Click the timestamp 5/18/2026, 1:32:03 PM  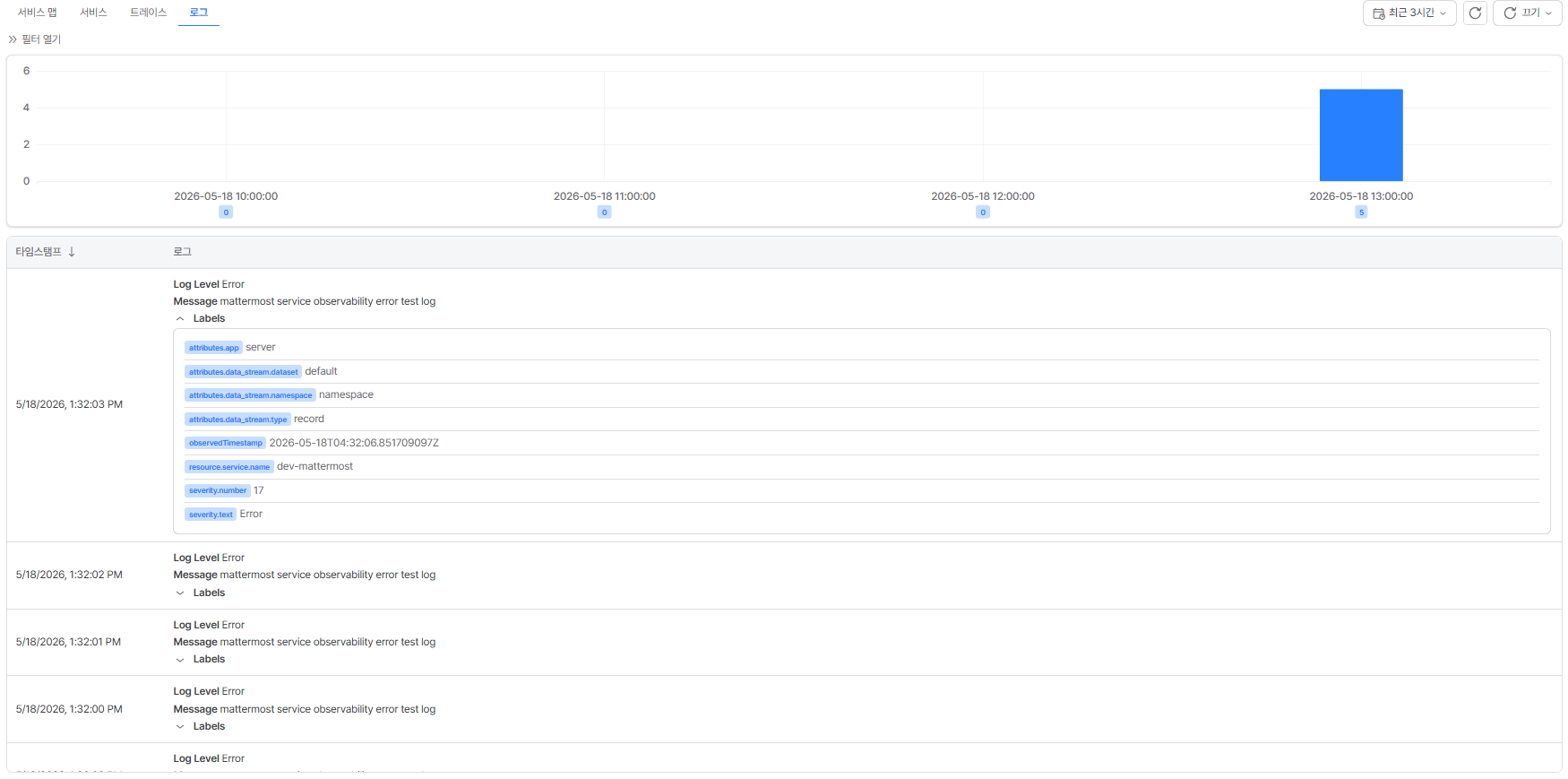69,405
